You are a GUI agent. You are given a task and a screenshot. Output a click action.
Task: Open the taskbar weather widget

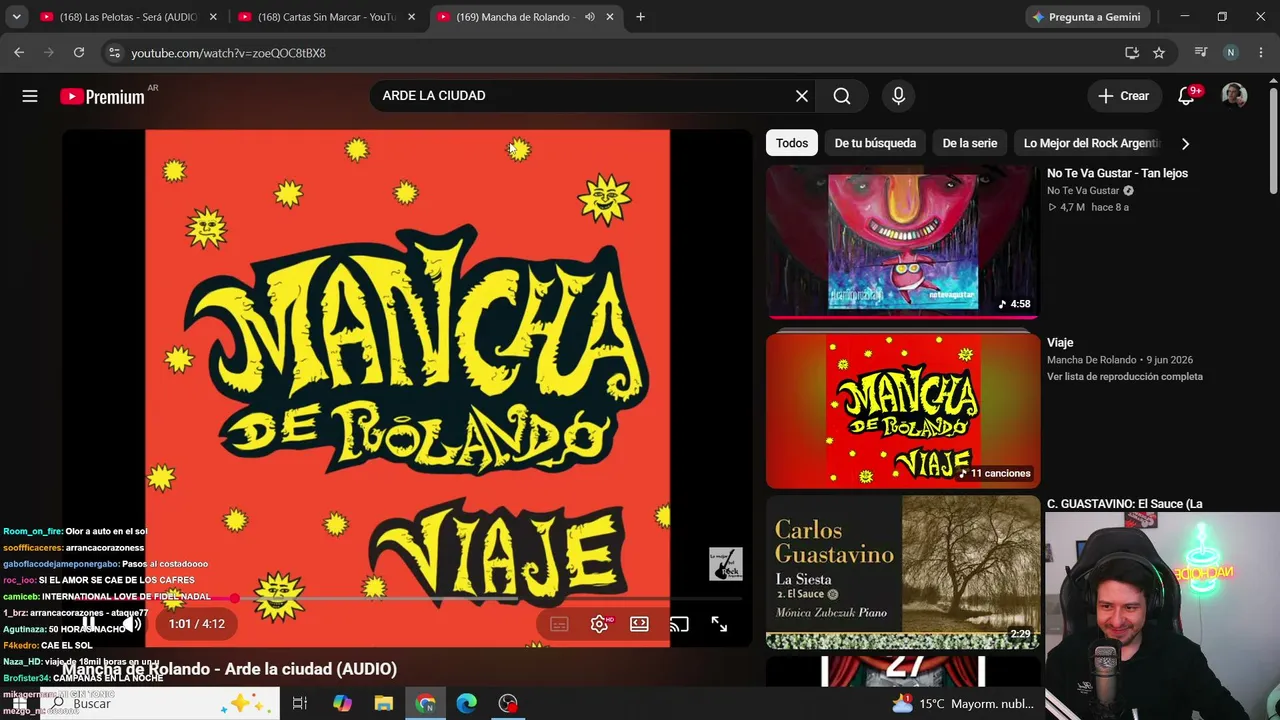click(x=962, y=704)
